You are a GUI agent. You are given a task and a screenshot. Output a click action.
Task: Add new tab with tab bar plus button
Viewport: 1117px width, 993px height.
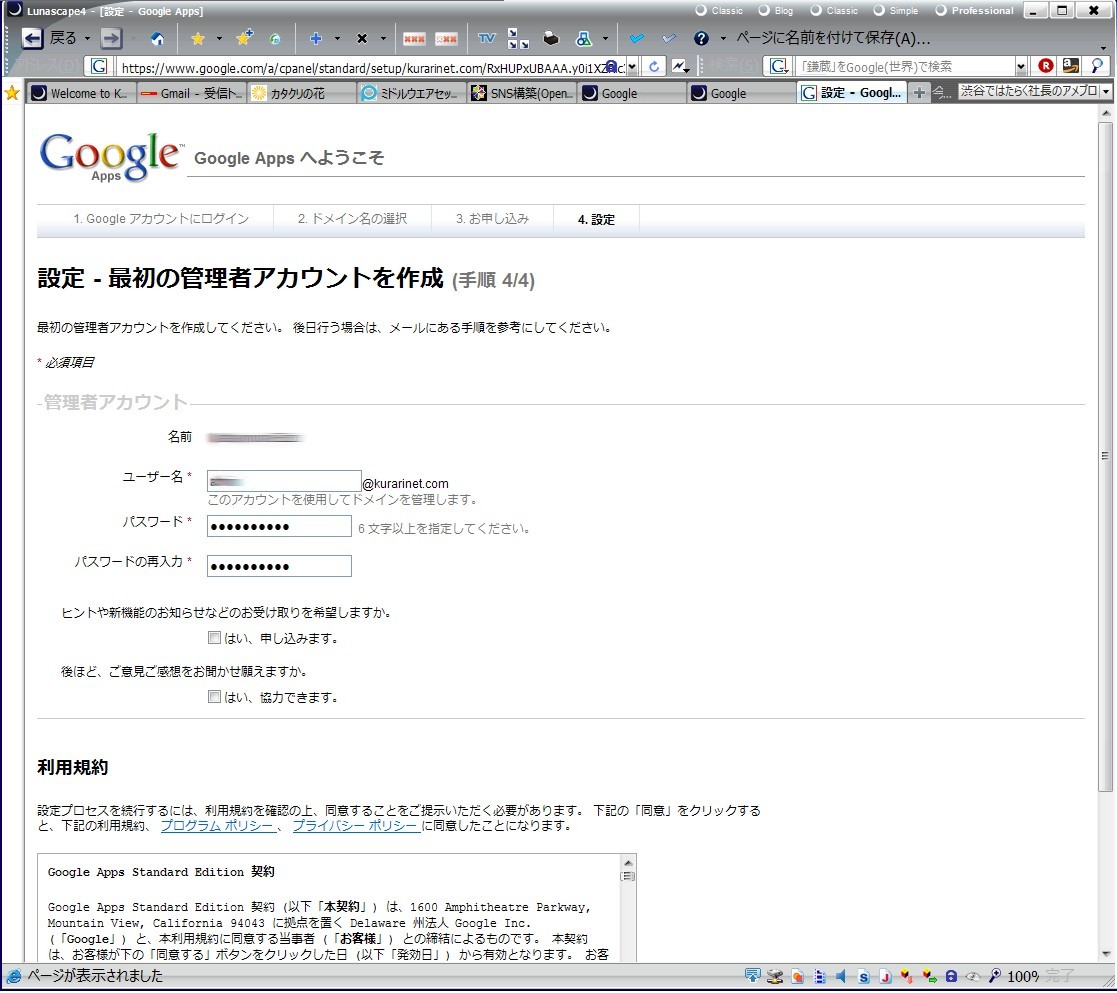[919, 93]
